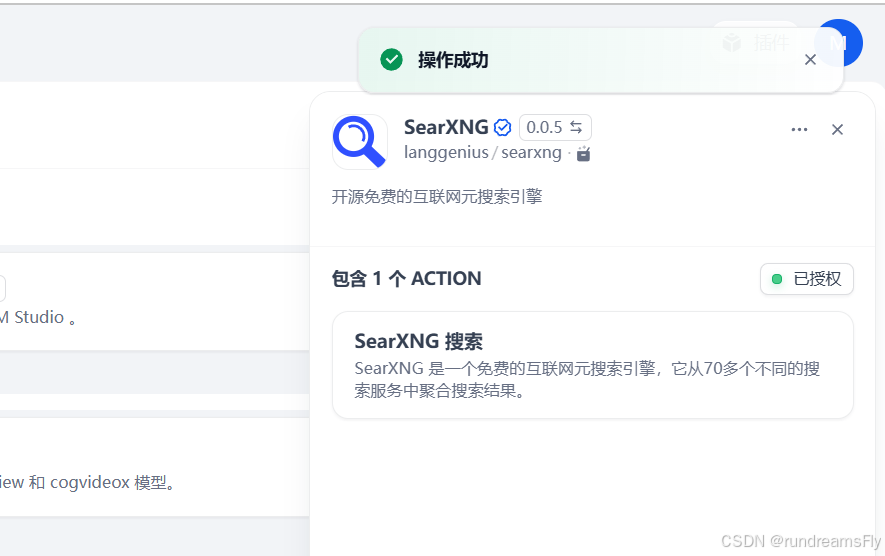
Task: Click the card text ending in Studio
Action: tap(38, 318)
